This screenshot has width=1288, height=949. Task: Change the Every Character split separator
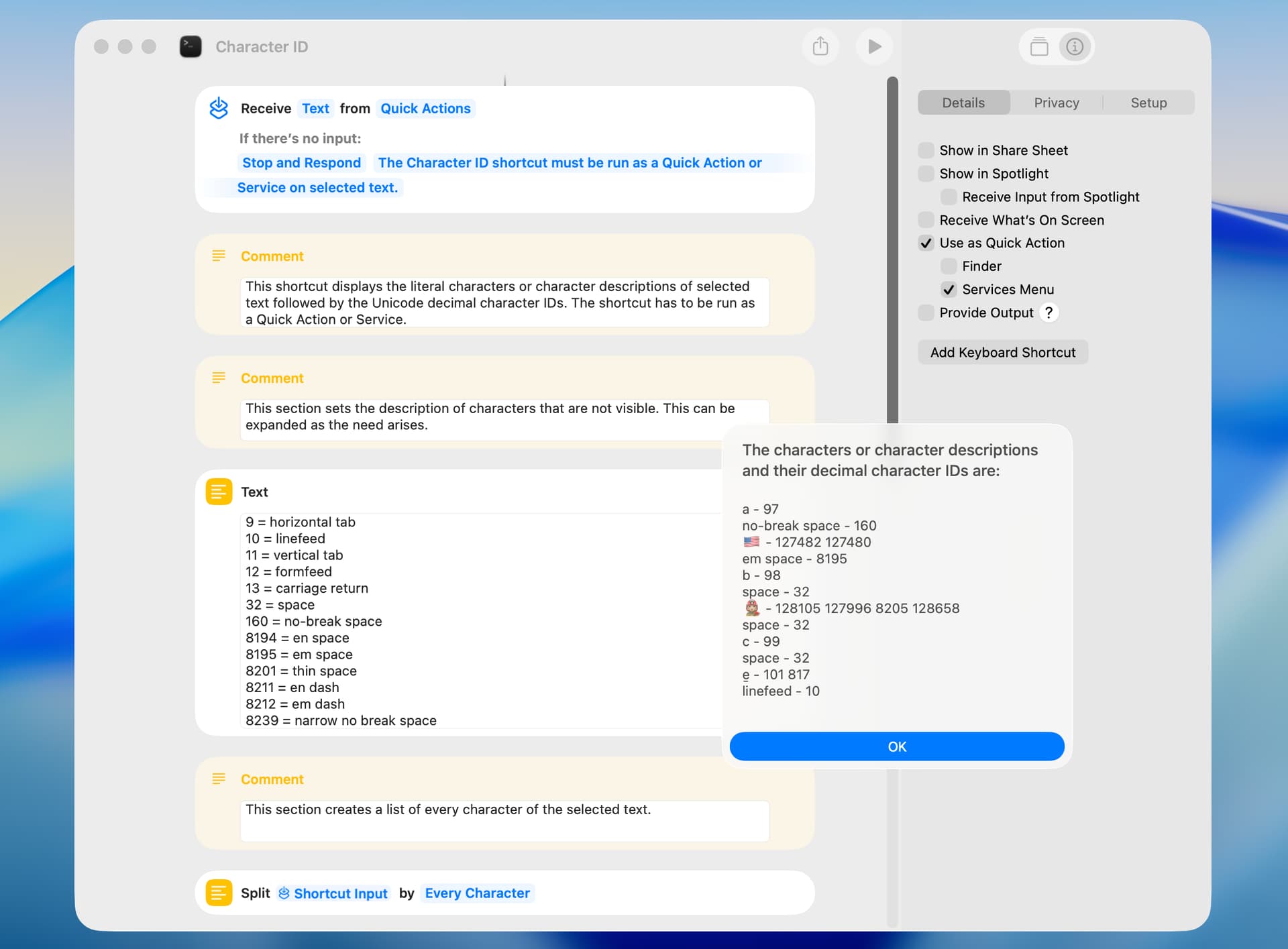click(477, 893)
